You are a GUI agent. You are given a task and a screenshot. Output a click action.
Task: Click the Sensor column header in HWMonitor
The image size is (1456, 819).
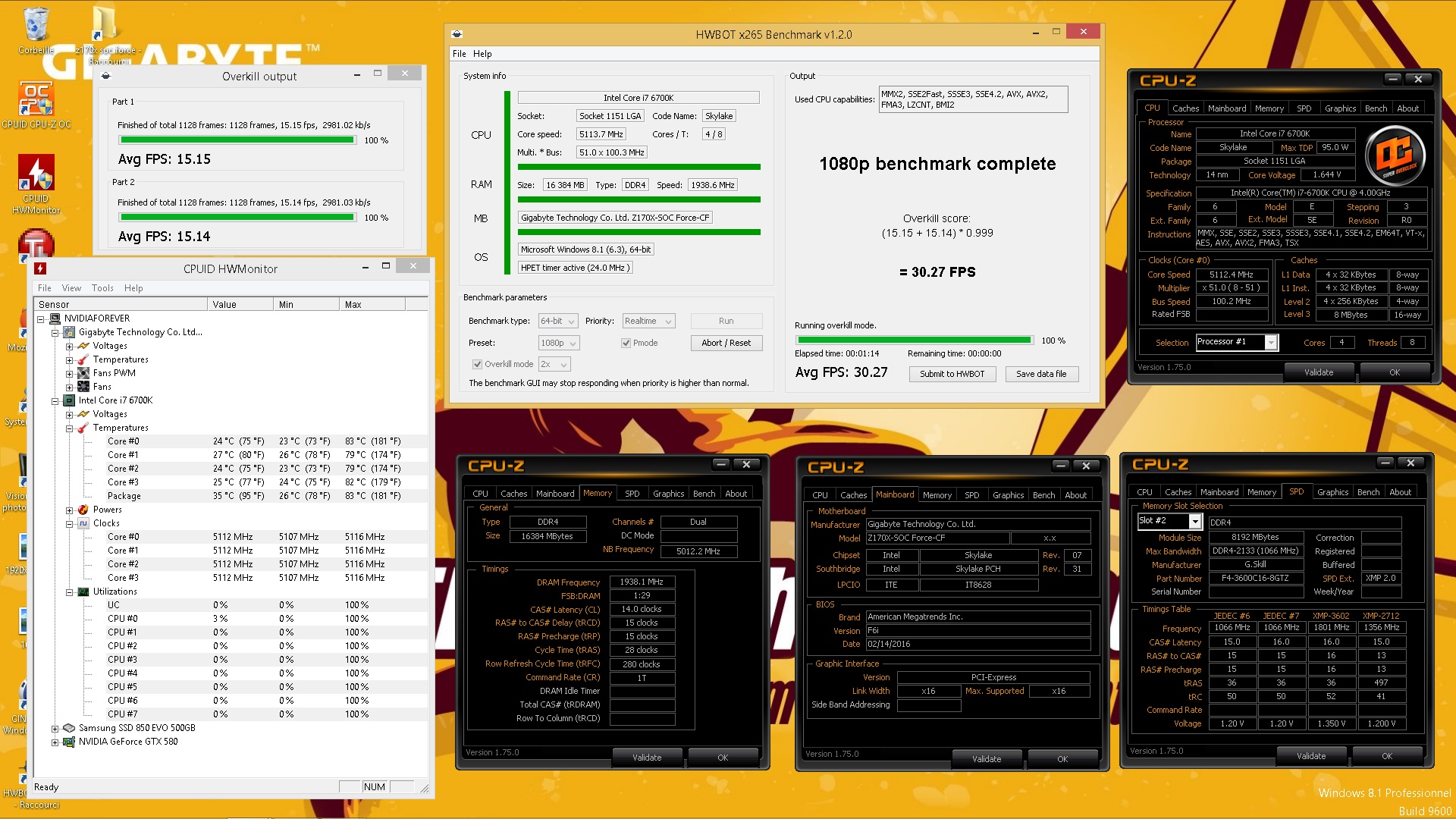[x=121, y=305]
